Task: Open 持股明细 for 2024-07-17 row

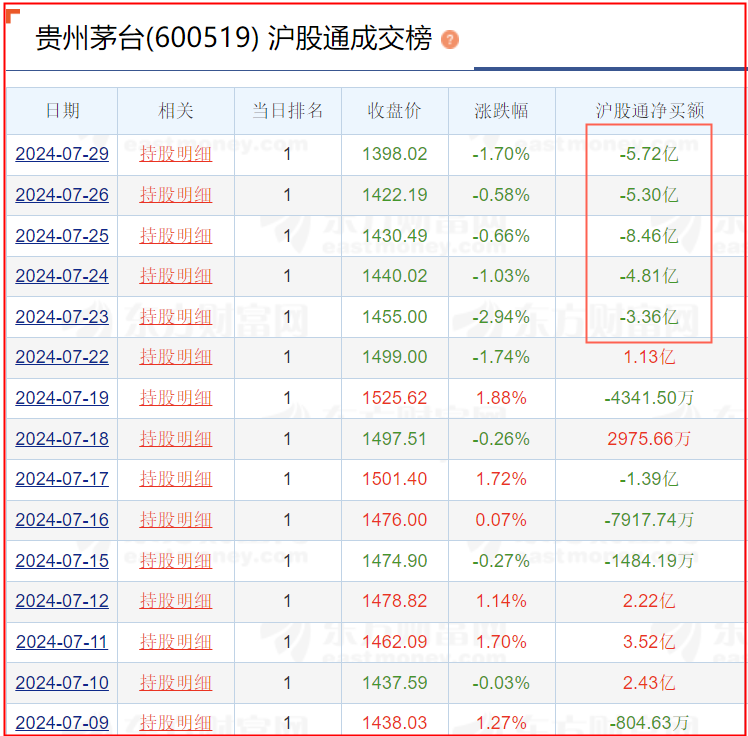Action: click(176, 479)
